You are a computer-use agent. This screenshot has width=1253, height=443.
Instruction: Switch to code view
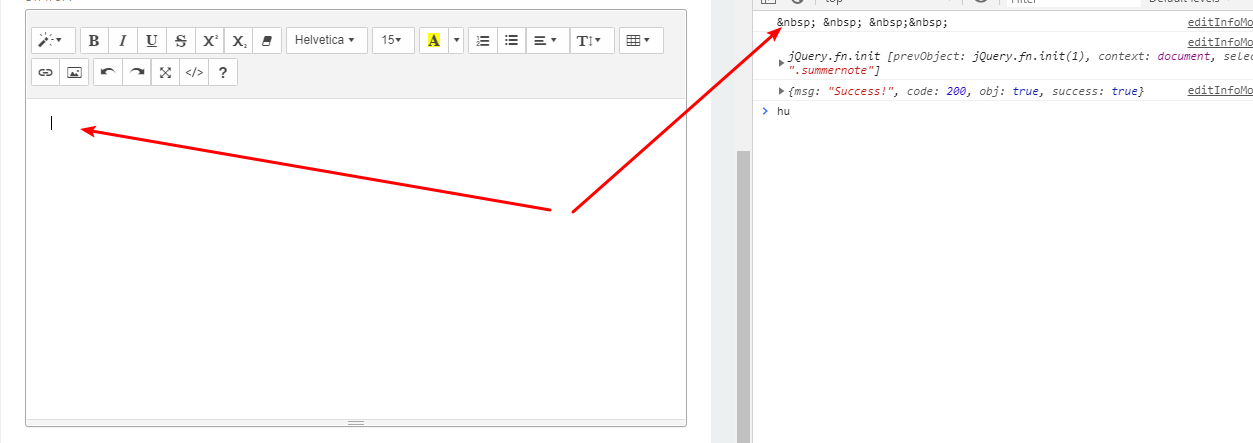tap(194, 72)
